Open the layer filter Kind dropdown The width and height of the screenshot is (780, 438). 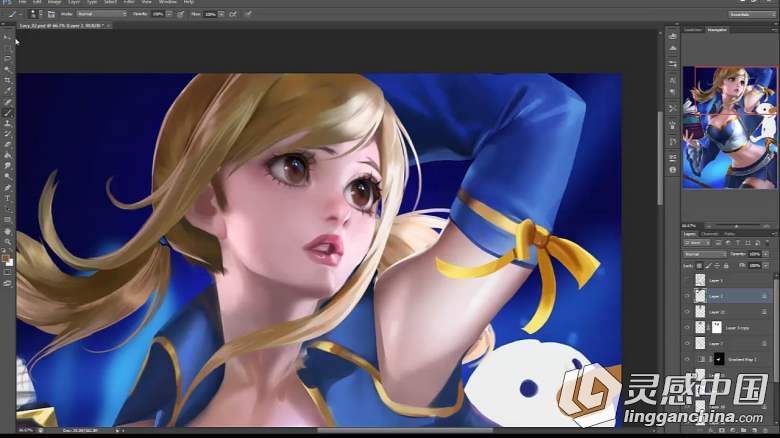pos(697,243)
